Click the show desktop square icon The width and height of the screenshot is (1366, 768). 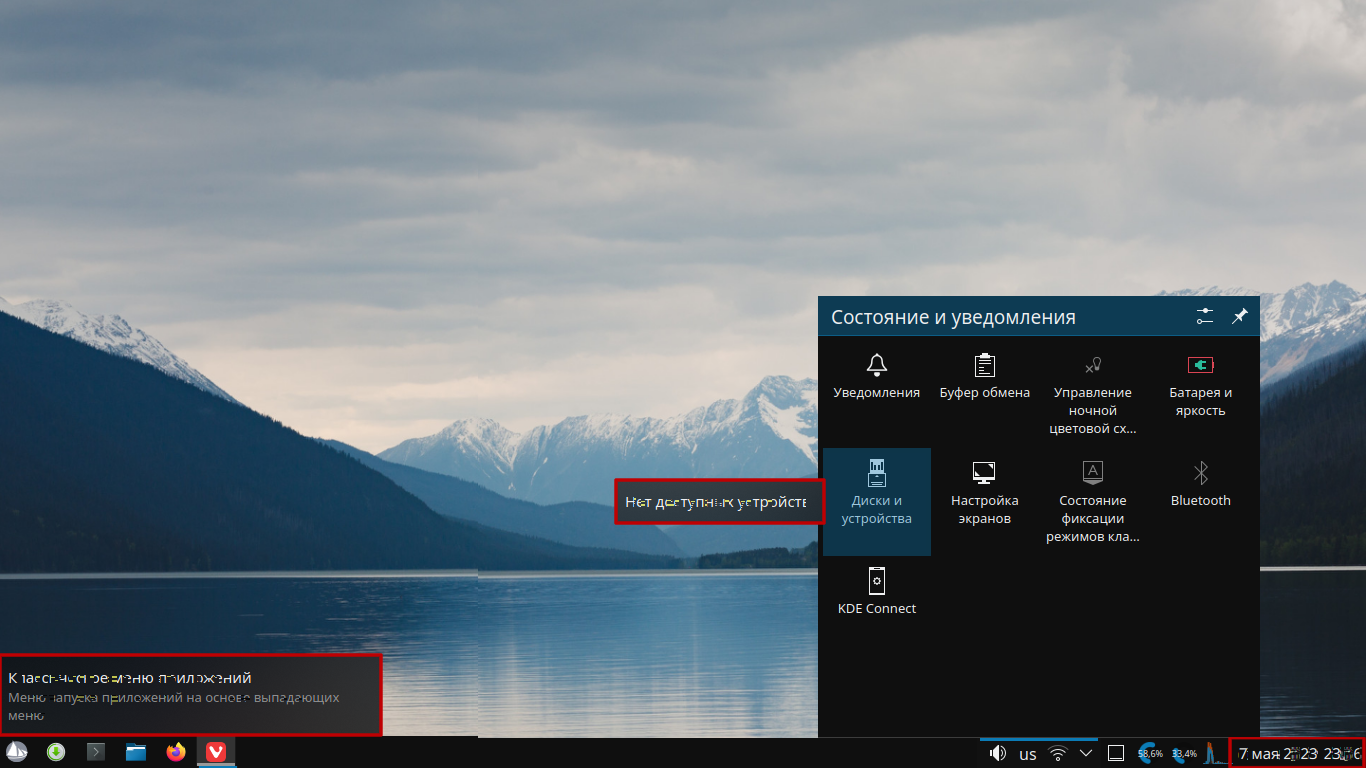point(1117,753)
